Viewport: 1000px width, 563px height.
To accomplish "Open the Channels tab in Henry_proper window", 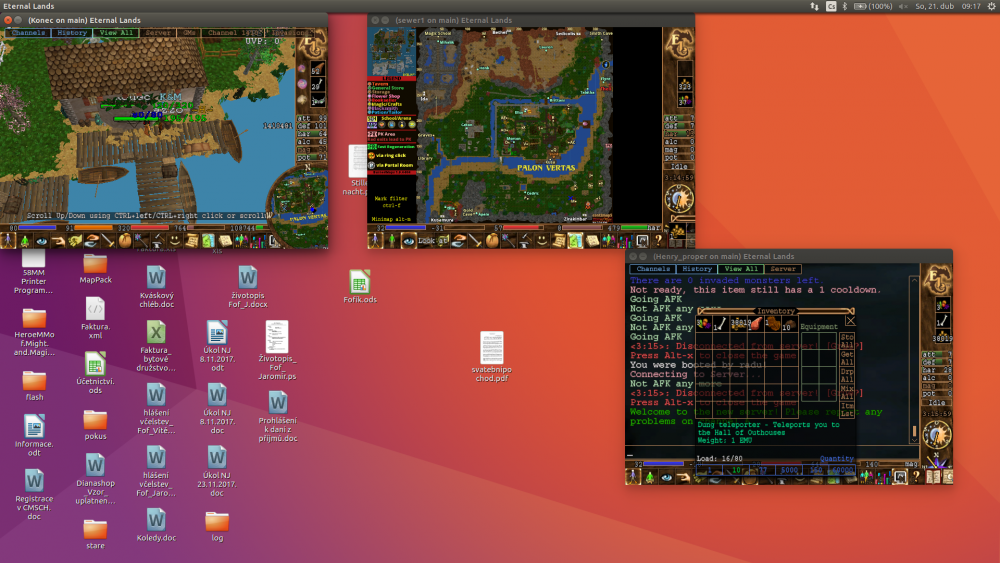I will 653,269.
